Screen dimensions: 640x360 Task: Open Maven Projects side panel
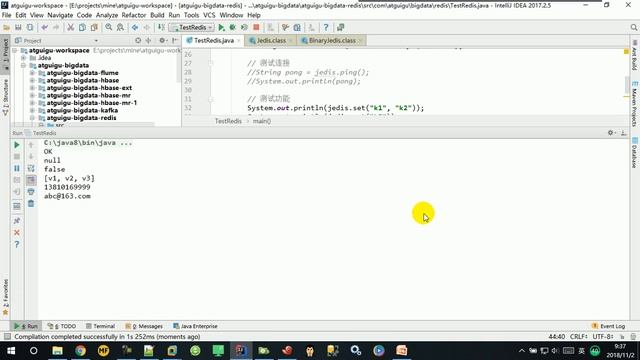click(635, 104)
